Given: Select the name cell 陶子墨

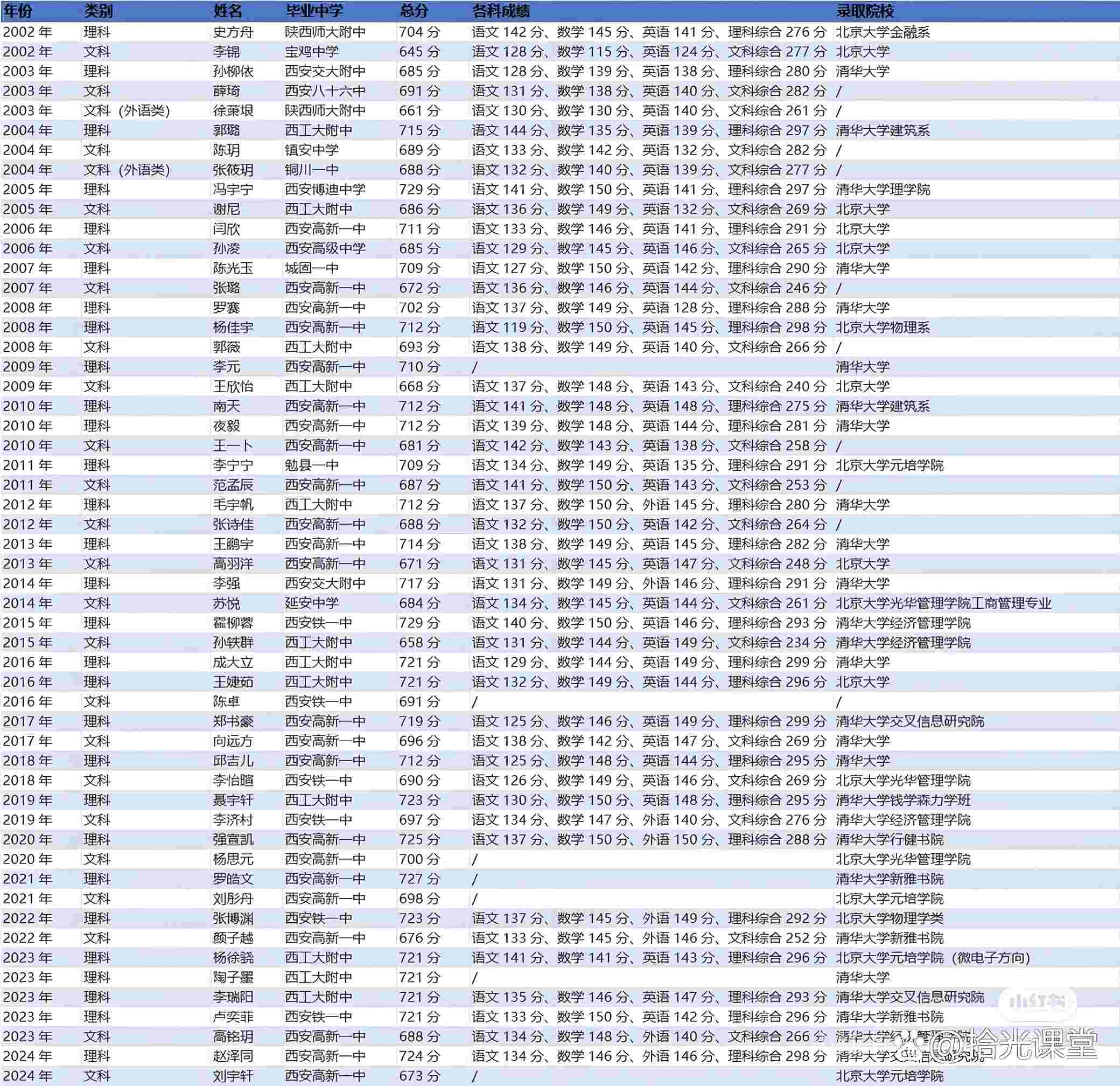Looking at the screenshot, I should click(x=233, y=978).
